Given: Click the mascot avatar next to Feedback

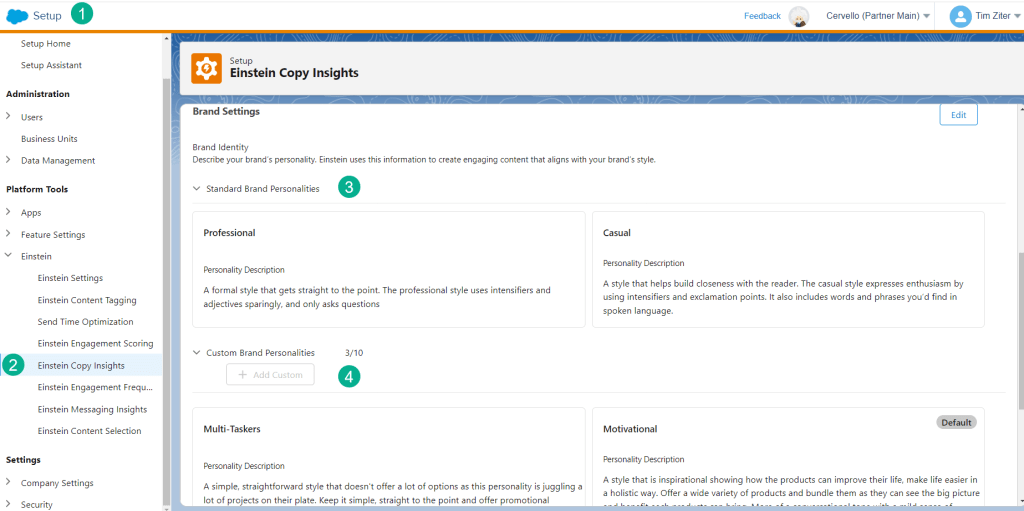Looking at the screenshot, I should [x=798, y=16].
